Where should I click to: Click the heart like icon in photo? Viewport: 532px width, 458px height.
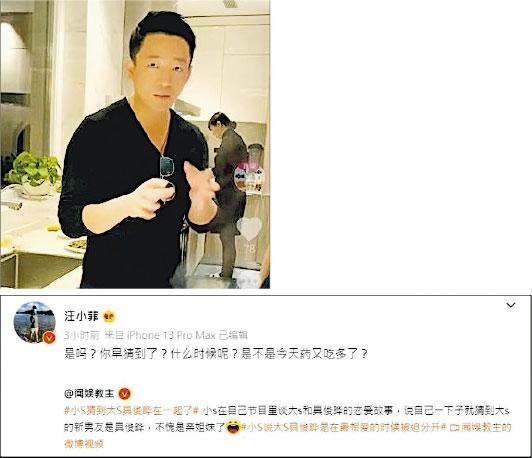[x=249, y=228]
